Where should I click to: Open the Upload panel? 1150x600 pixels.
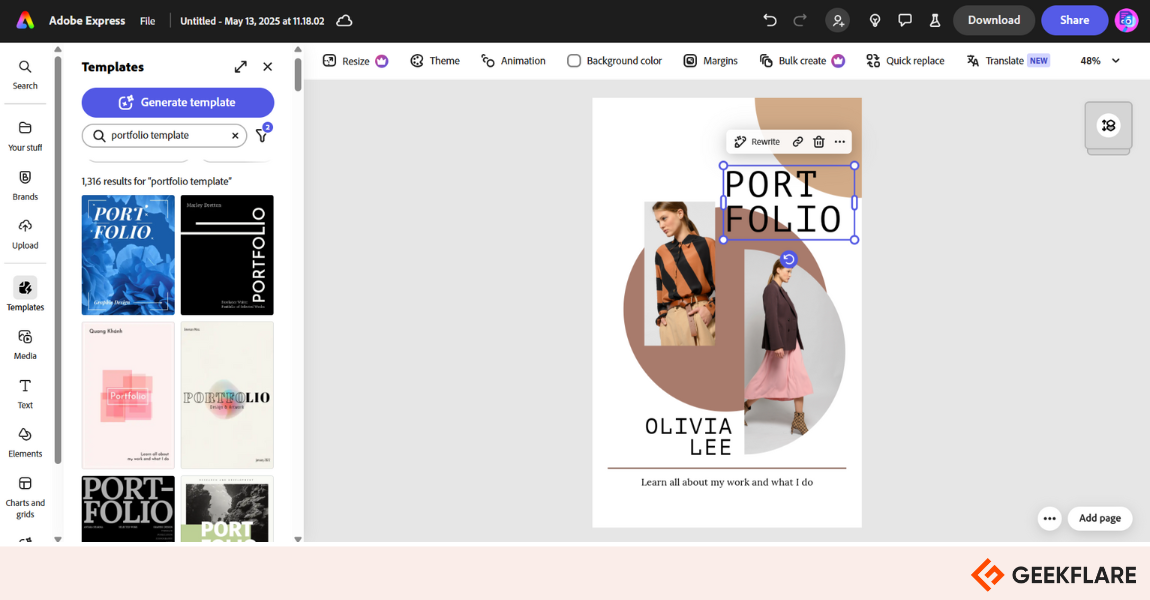[x=25, y=232]
